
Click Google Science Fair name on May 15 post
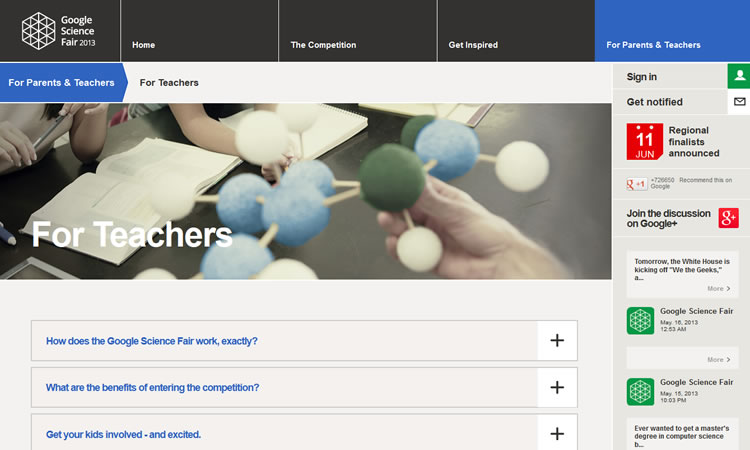tap(696, 383)
